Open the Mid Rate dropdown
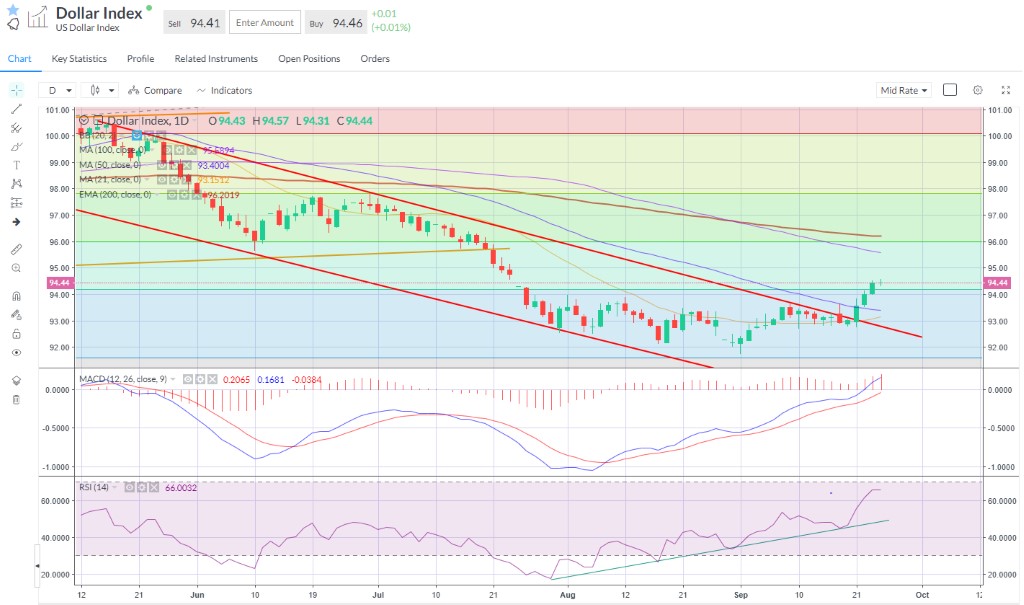This screenshot has height=605, width=1024. 904,90
